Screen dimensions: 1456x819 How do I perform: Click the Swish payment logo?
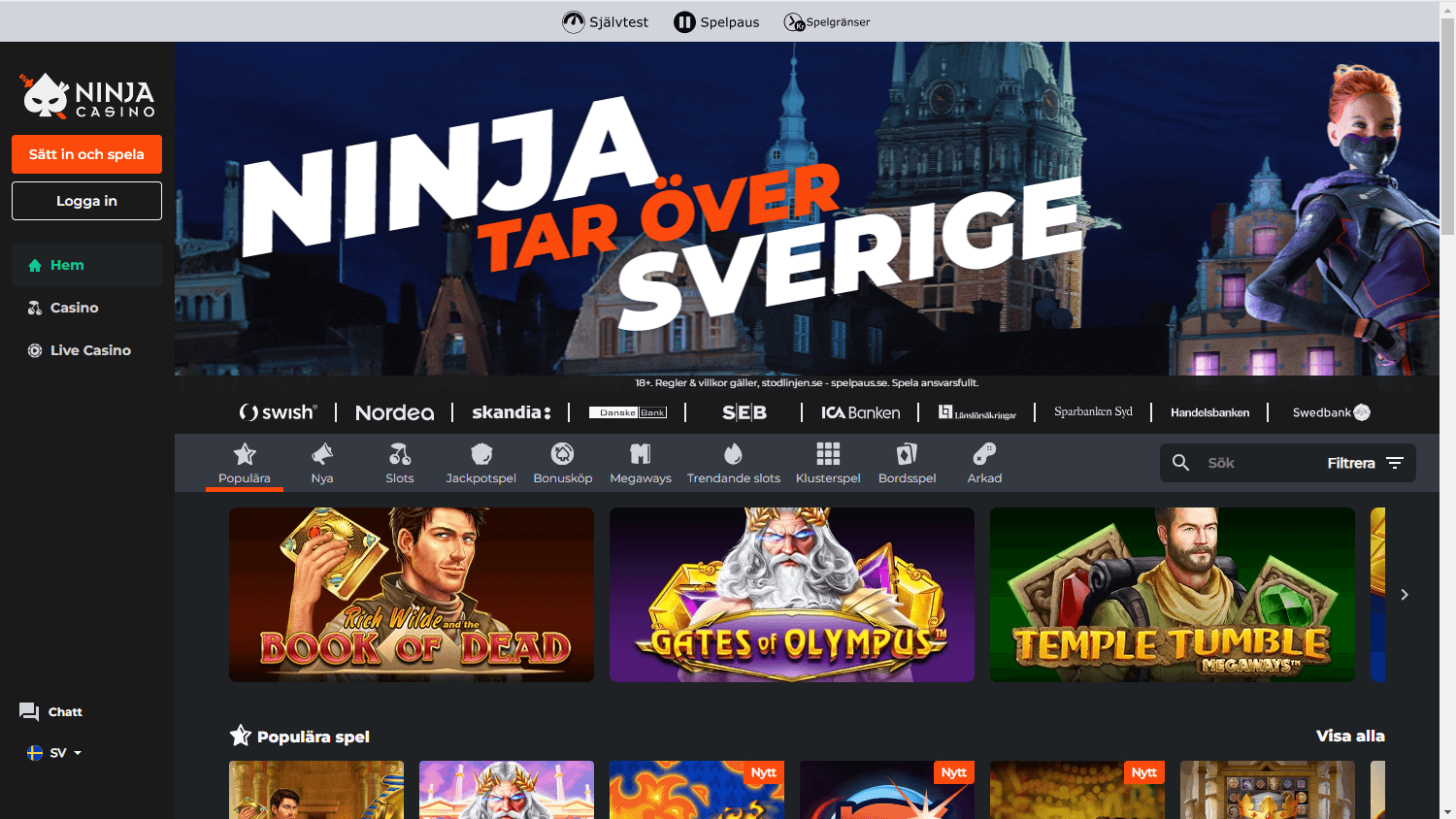point(278,412)
